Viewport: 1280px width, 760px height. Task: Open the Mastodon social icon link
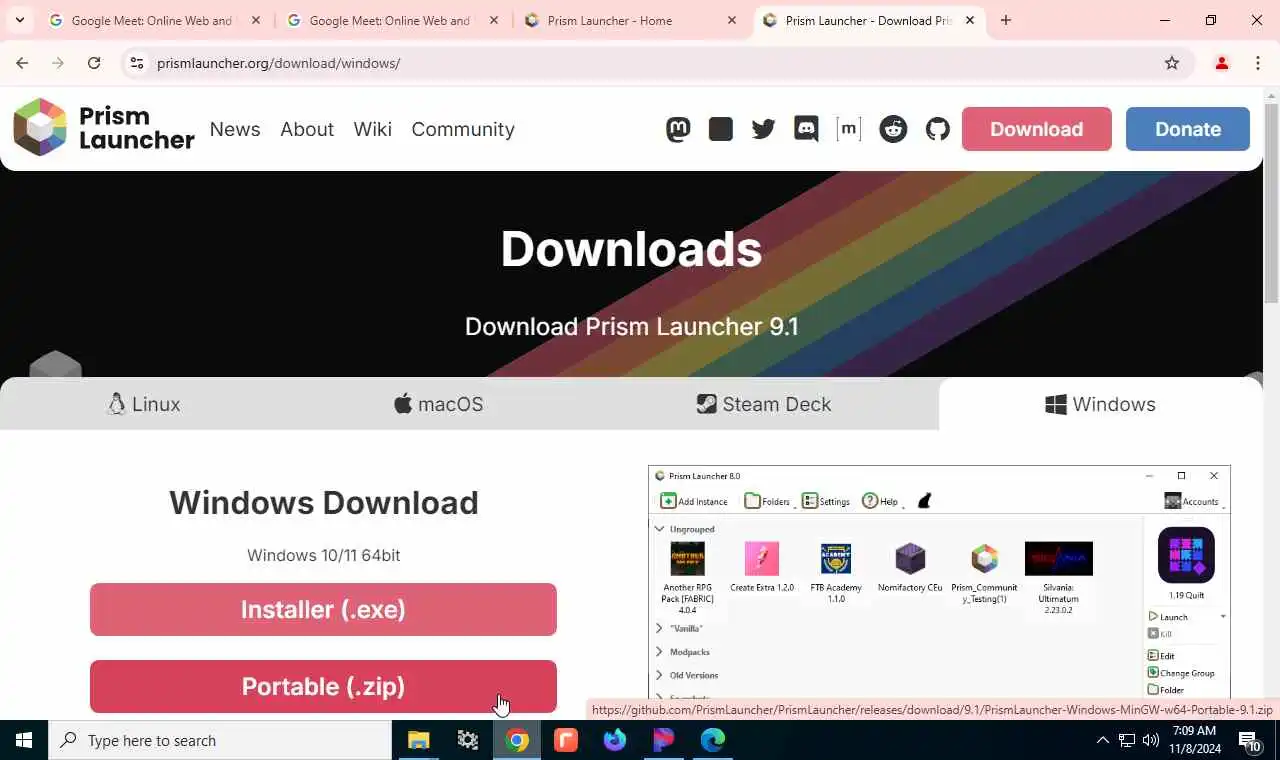[678, 129]
